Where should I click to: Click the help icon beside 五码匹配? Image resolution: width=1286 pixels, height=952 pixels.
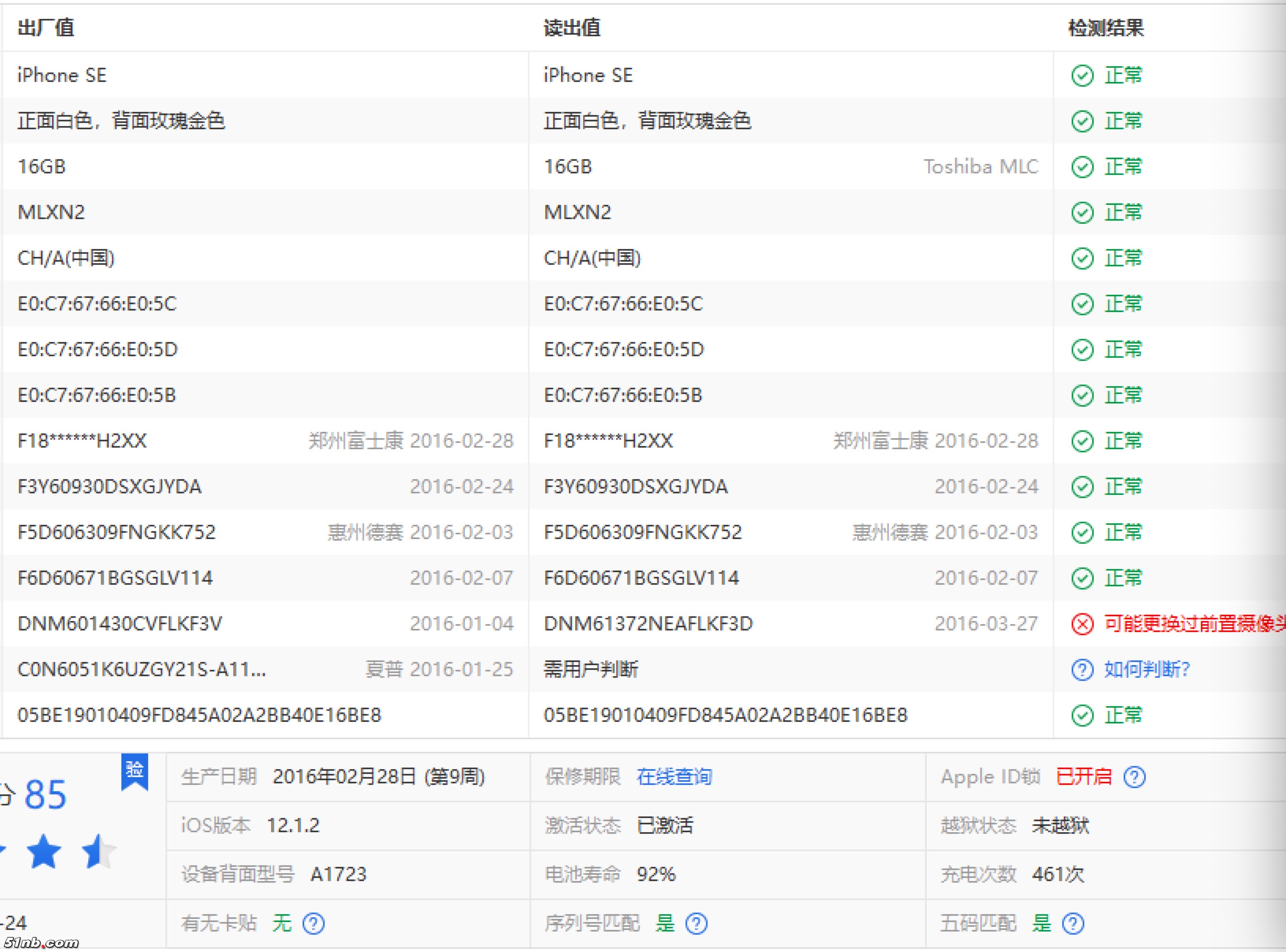[x=1072, y=924]
